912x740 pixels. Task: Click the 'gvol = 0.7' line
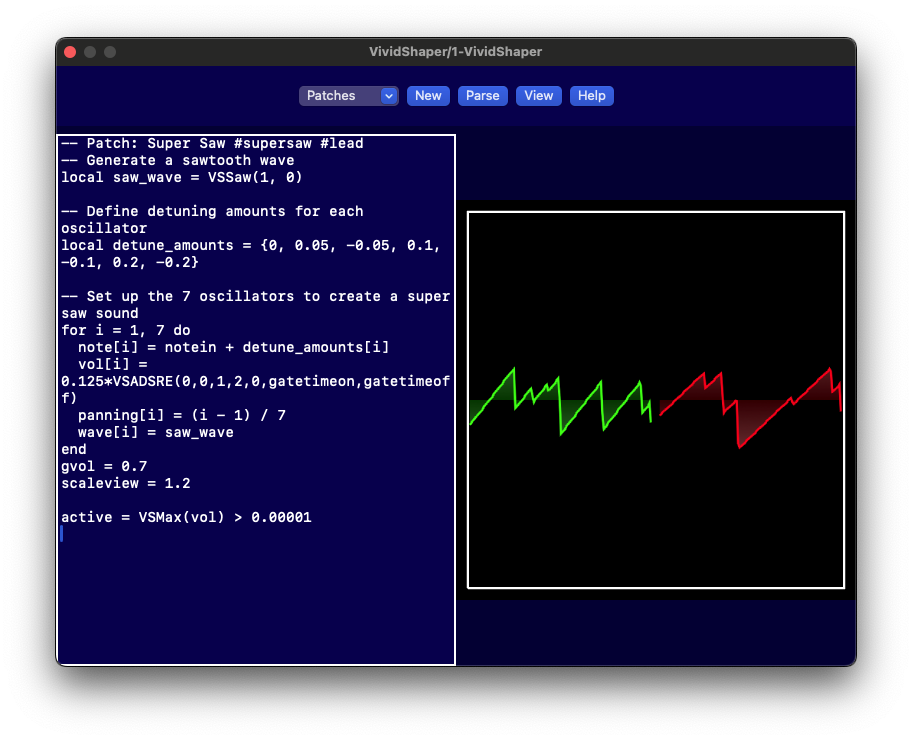(x=104, y=466)
